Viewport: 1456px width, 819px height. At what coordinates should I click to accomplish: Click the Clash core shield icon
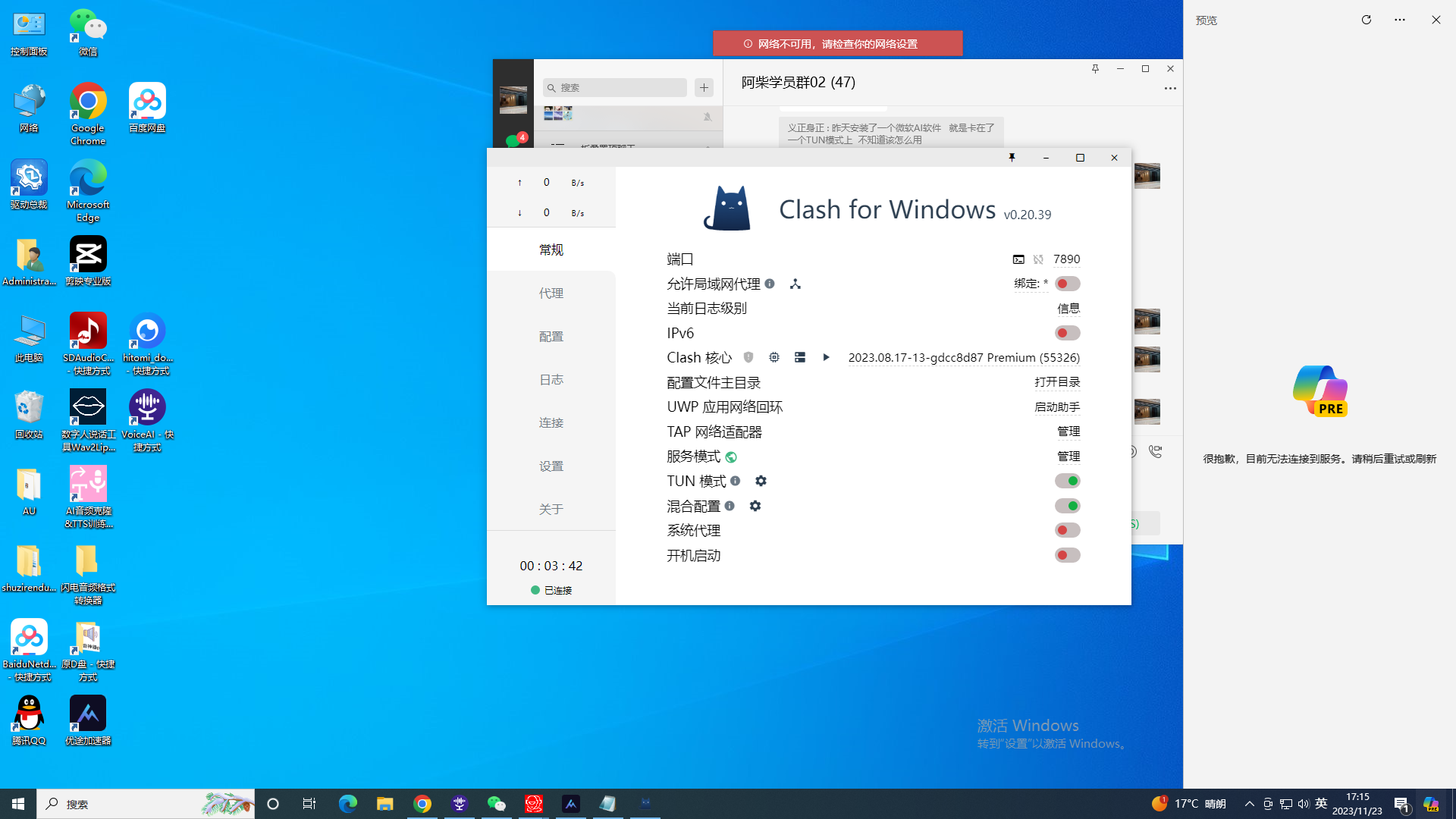[x=748, y=357]
